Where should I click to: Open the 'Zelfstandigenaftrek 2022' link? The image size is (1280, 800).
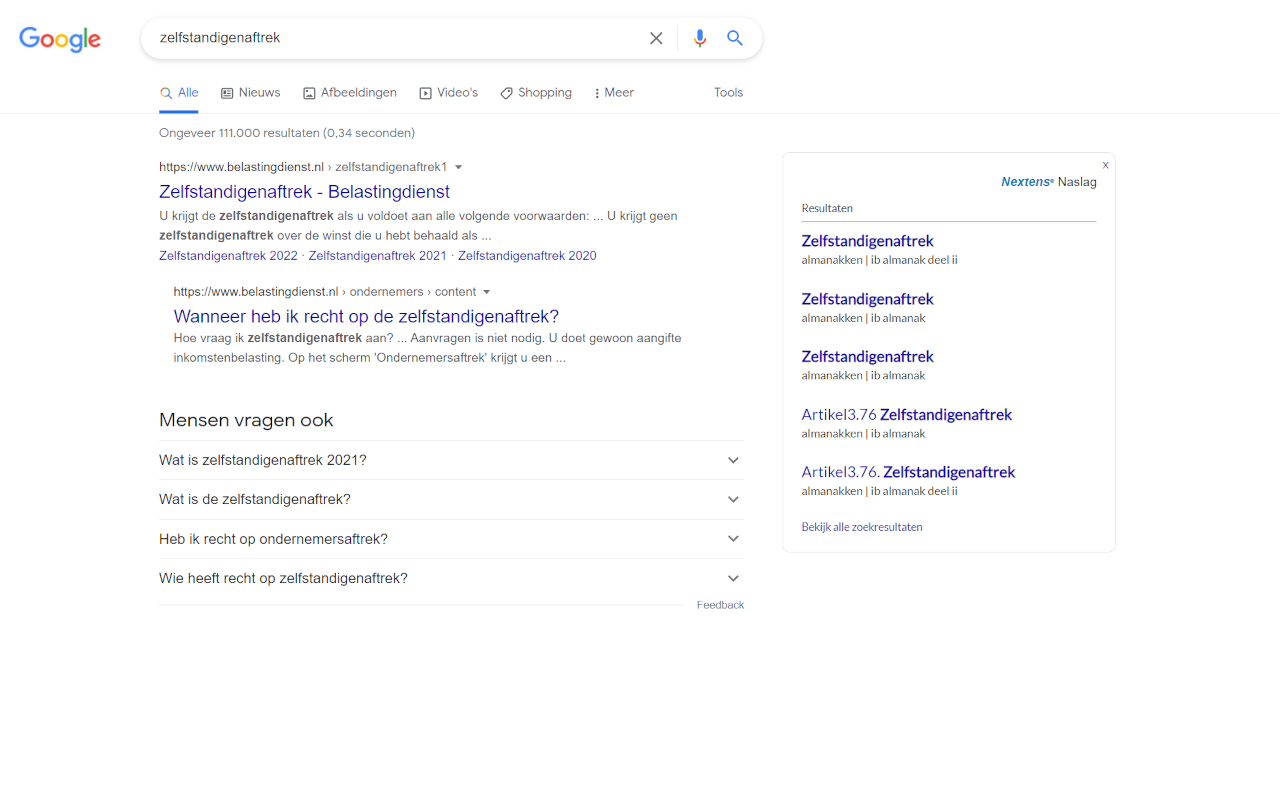[x=228, y=255]
